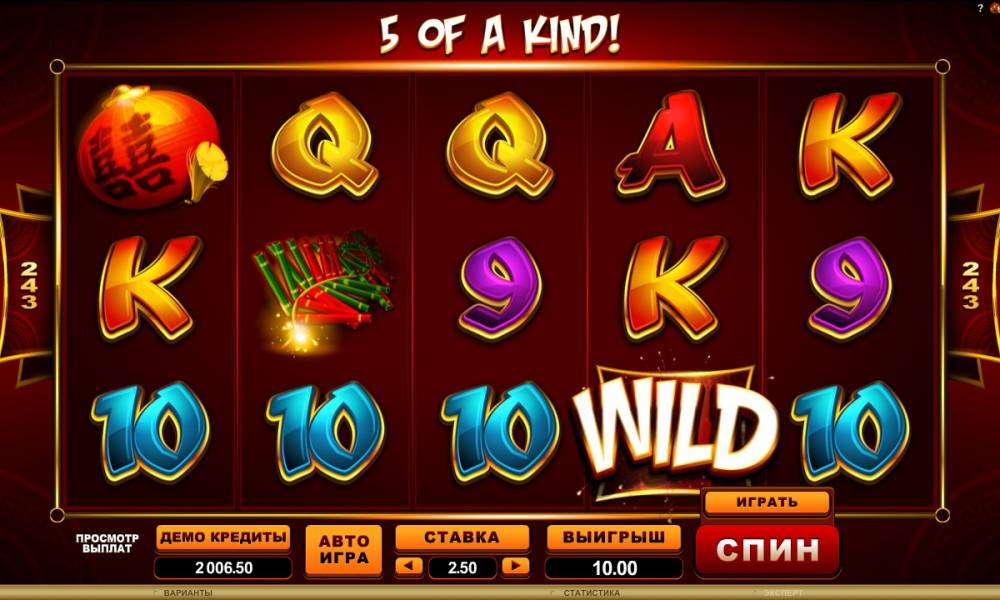Click the red A symbol
1000x600 pixels.
(x=671, y=145)
